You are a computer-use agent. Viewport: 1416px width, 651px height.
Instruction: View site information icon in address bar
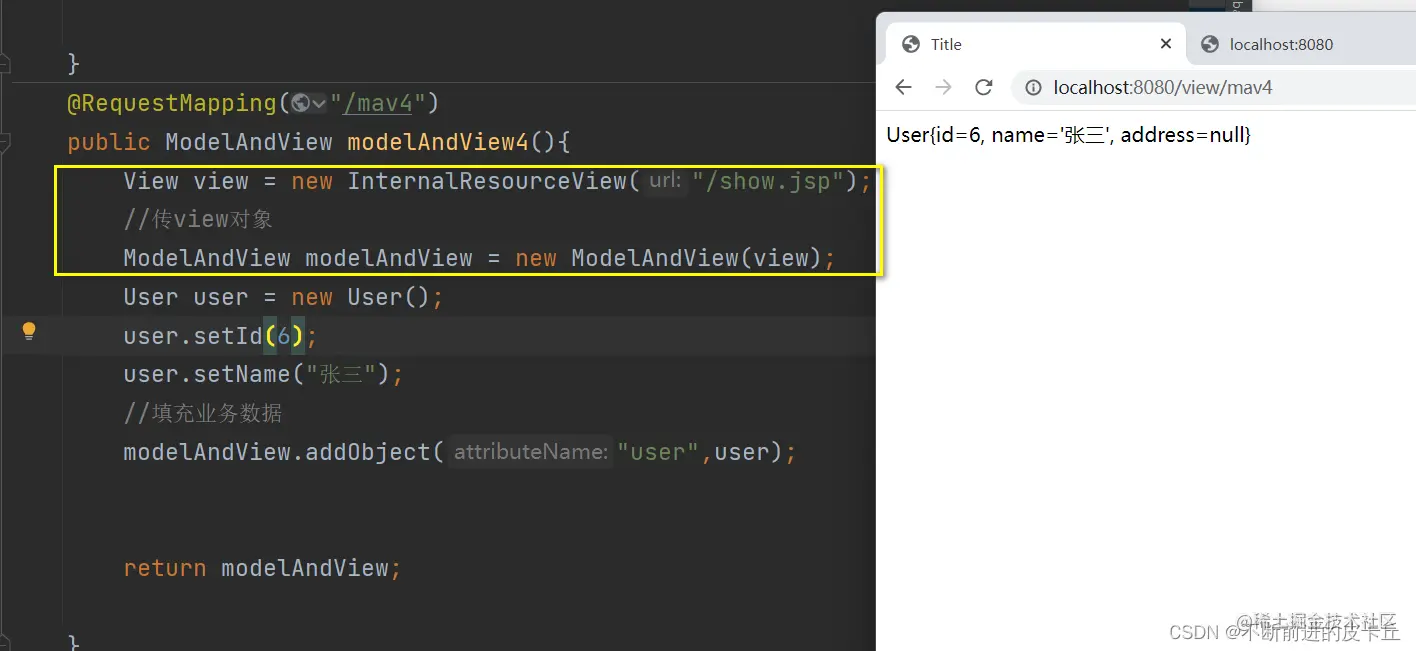1034,88
